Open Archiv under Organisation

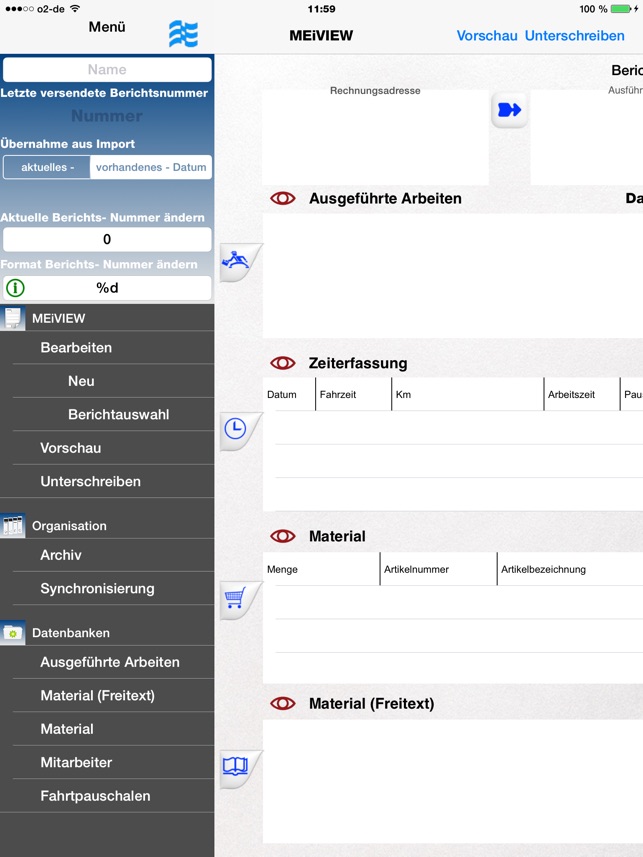pos(107,555)
